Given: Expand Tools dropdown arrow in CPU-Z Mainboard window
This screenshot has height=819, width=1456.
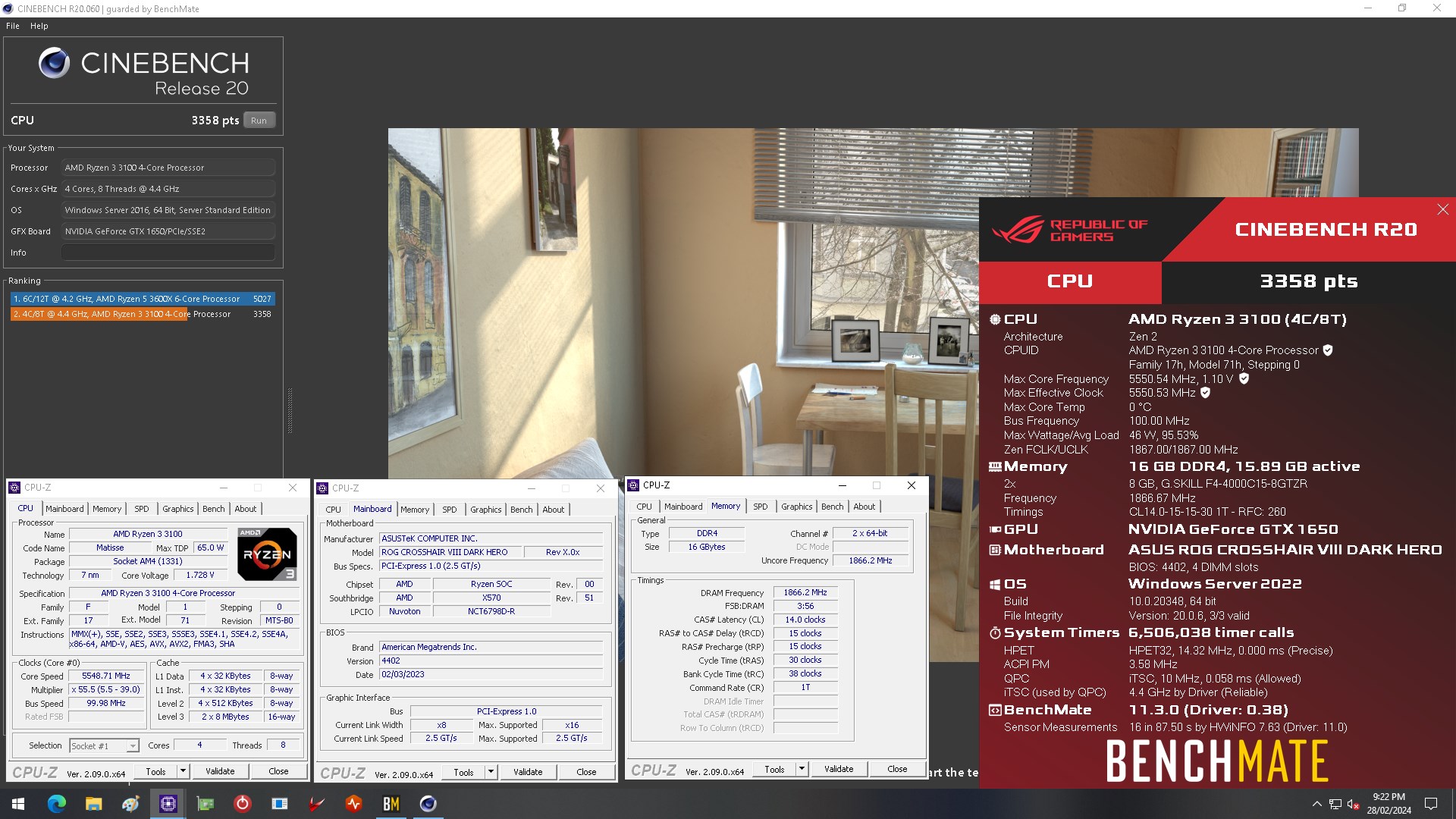Looking at the screenshot, I should (491, 772).
